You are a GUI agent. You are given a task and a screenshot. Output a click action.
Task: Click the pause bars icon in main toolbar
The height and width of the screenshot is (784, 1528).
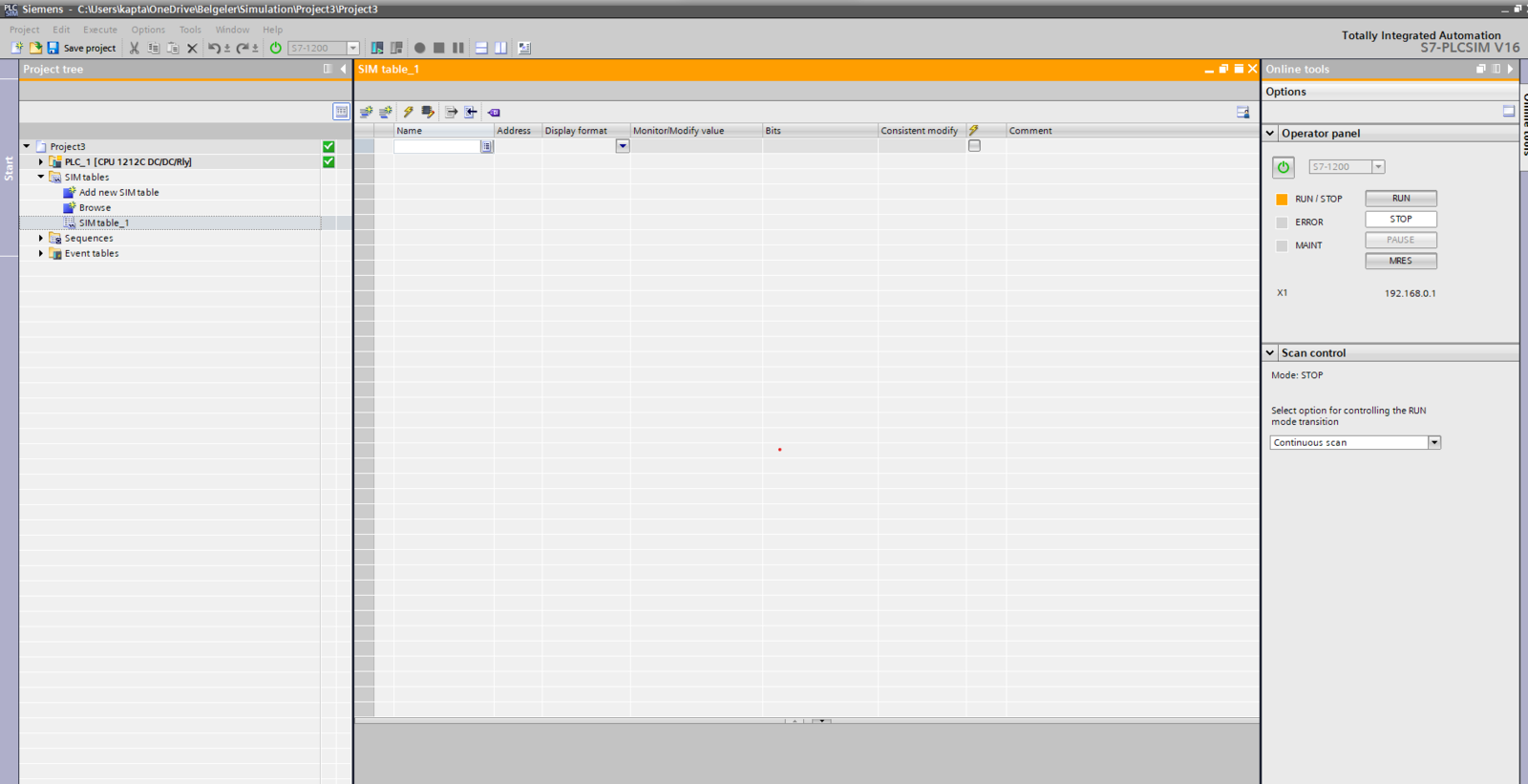[x=458, y=48]
